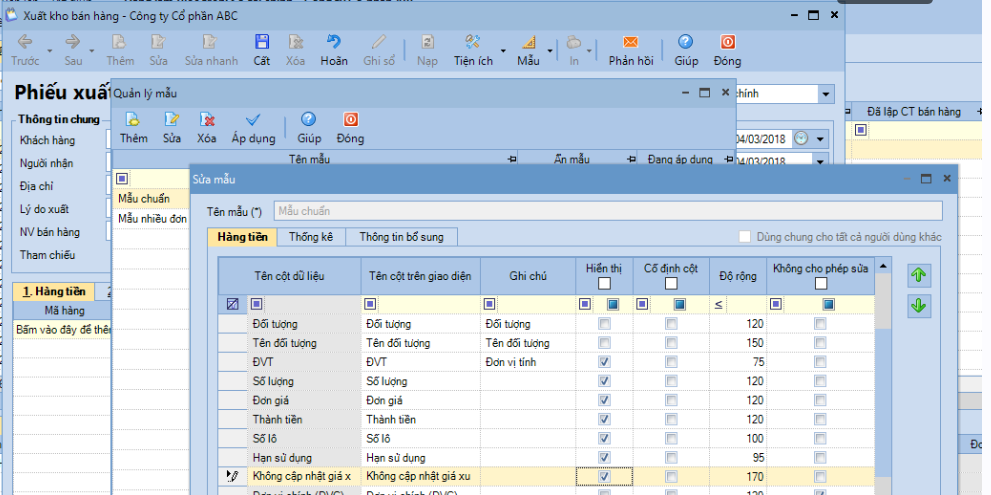This screenshot has width=991, height=495.
Task: Click the Sửa nhanh toolbar icon
Action: (x=210, y=42)
